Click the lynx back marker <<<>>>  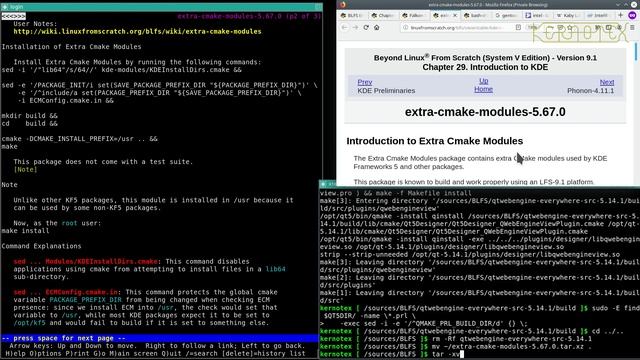[13, 16]
